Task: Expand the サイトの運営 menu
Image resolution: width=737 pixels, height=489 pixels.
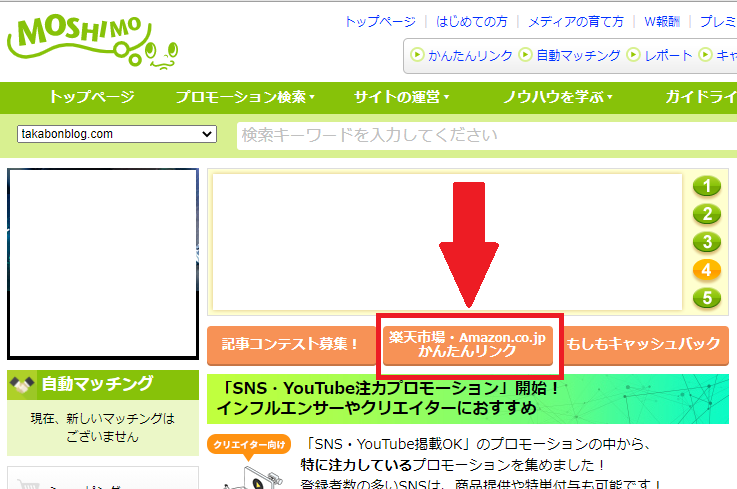Action: click(x=401, y=97)
